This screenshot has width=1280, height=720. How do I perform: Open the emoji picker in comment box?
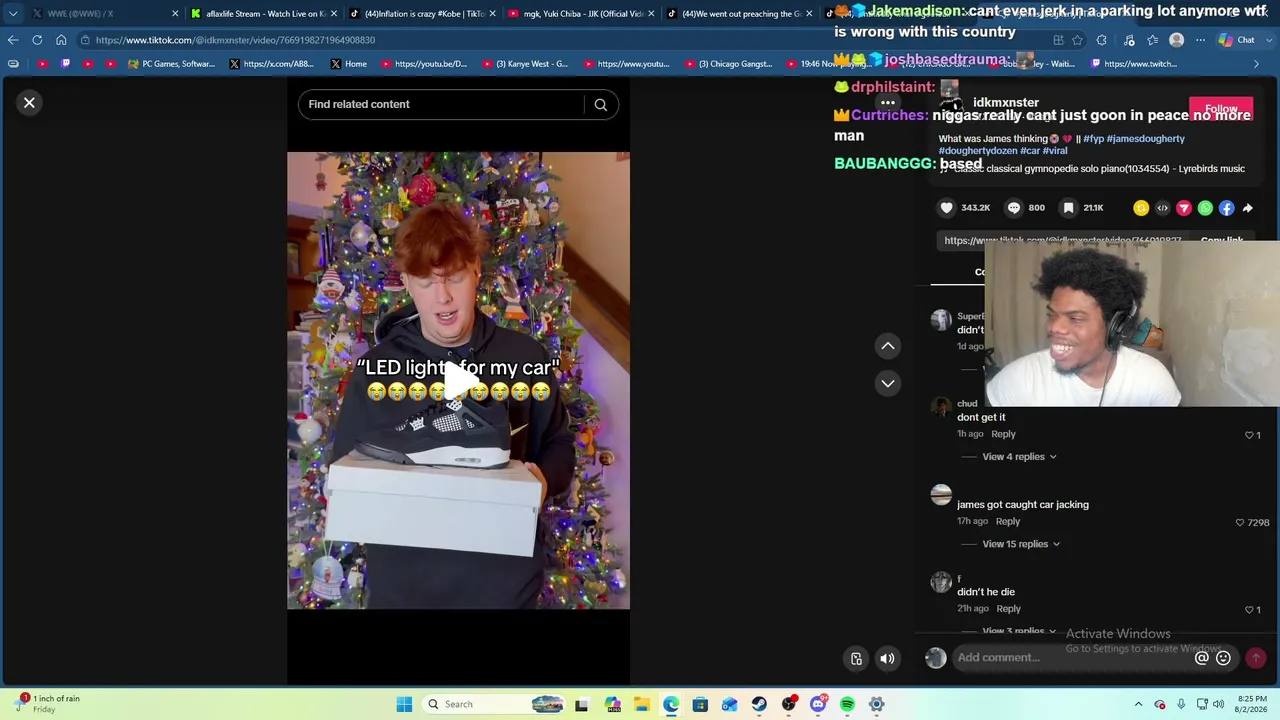click(x=1223, y=658)
